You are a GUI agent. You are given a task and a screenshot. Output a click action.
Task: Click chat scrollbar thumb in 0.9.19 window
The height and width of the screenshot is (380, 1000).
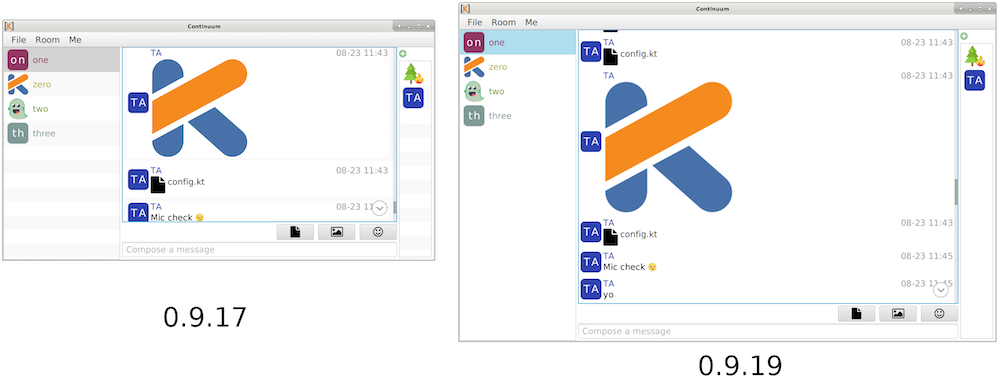click(x=955, y=192)
